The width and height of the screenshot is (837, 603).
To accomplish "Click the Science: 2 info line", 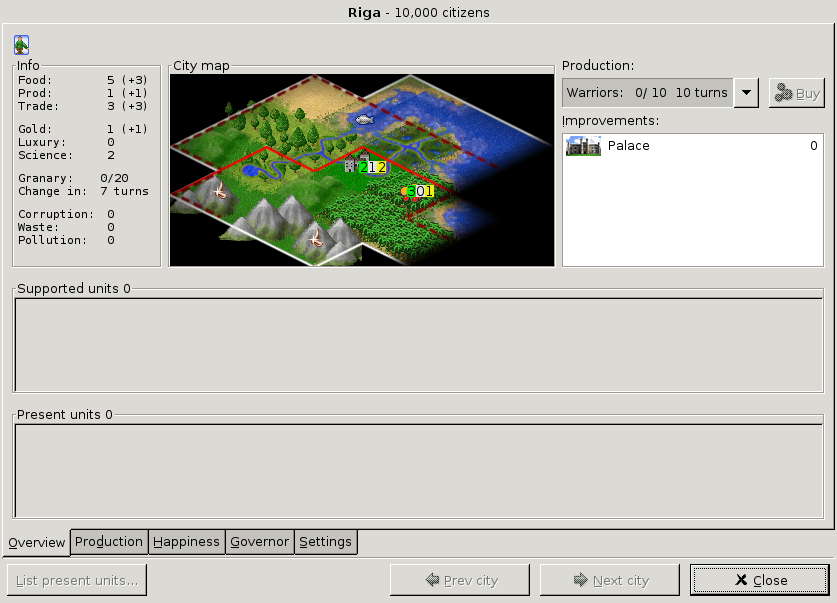I will pyautogui.click(x=66, y=155).
